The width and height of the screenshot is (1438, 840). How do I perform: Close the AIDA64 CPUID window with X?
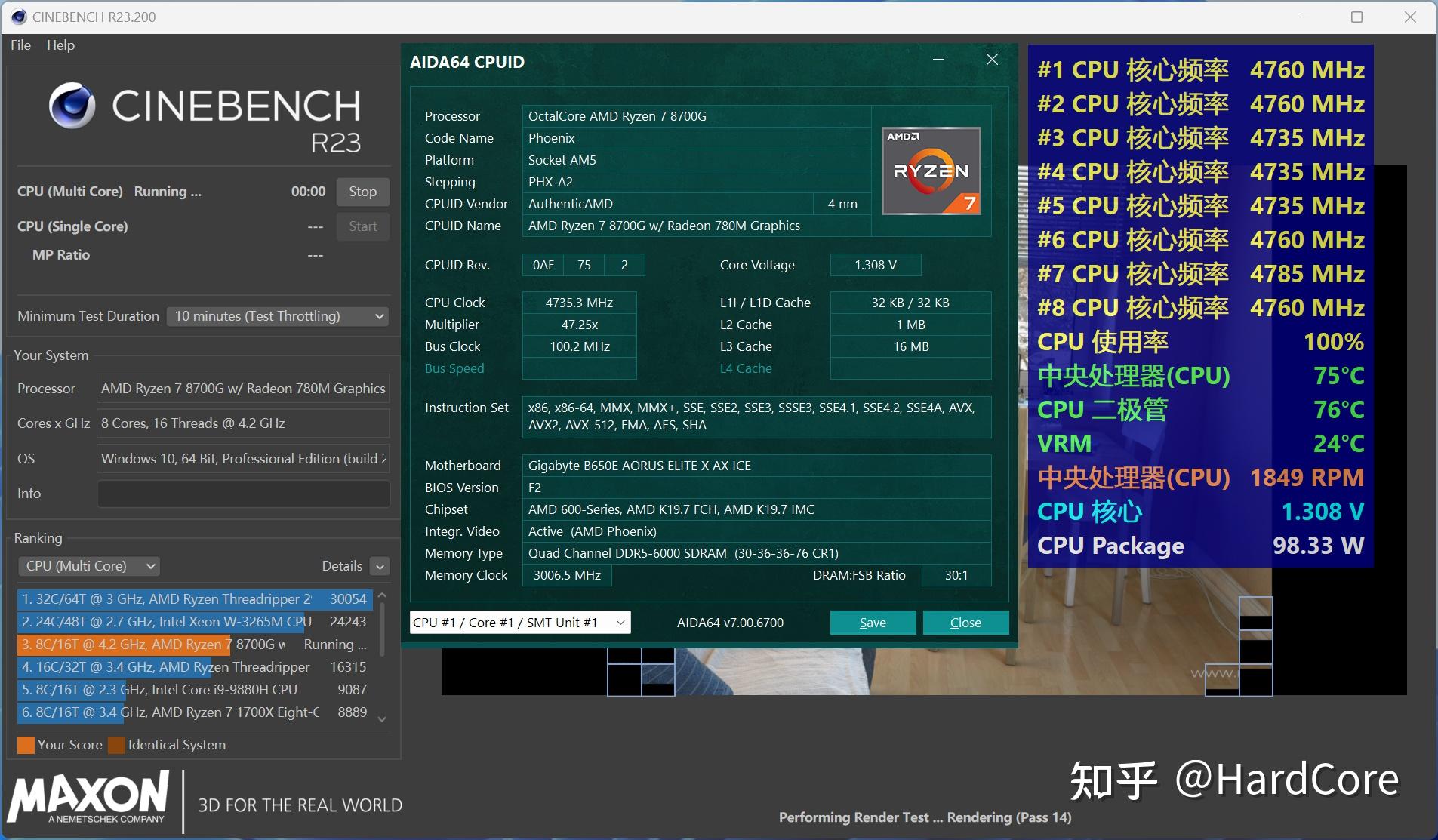(x=992, y=60)
